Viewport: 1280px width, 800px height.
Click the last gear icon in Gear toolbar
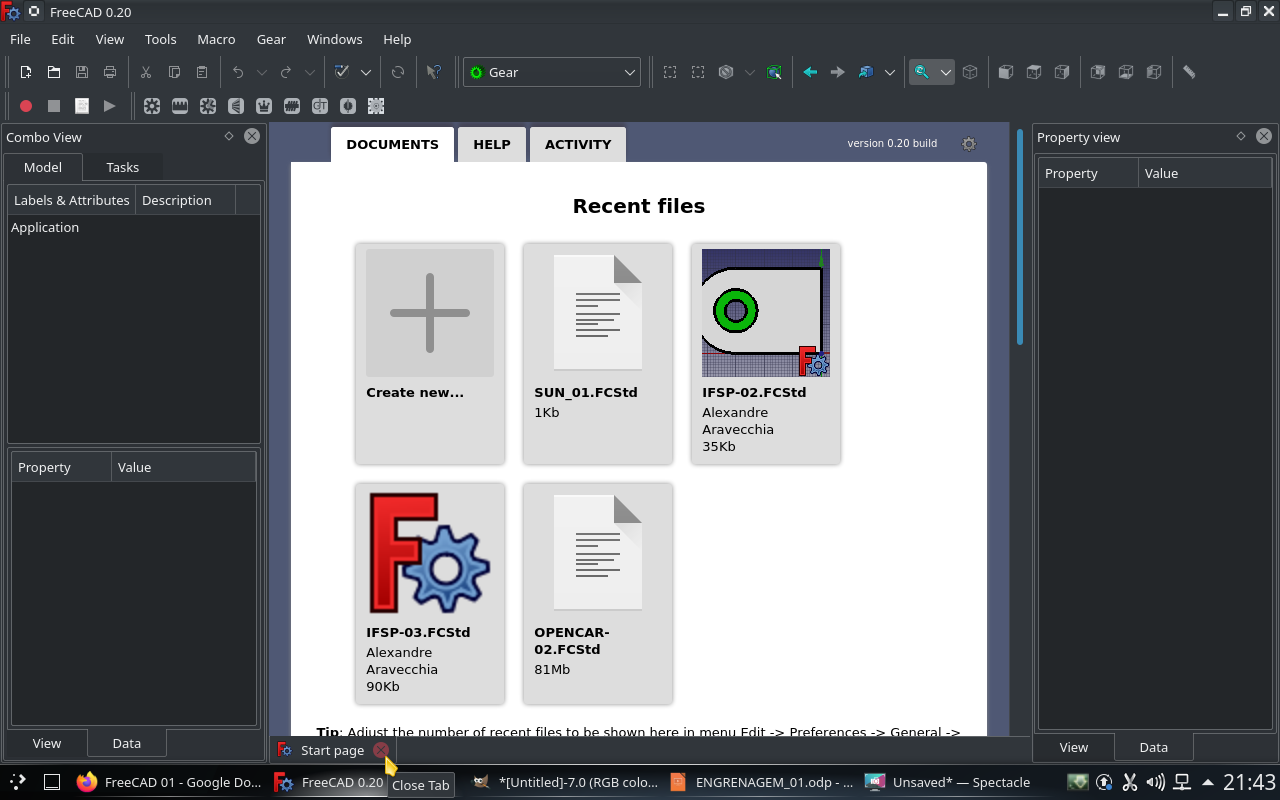click(376, 105)
